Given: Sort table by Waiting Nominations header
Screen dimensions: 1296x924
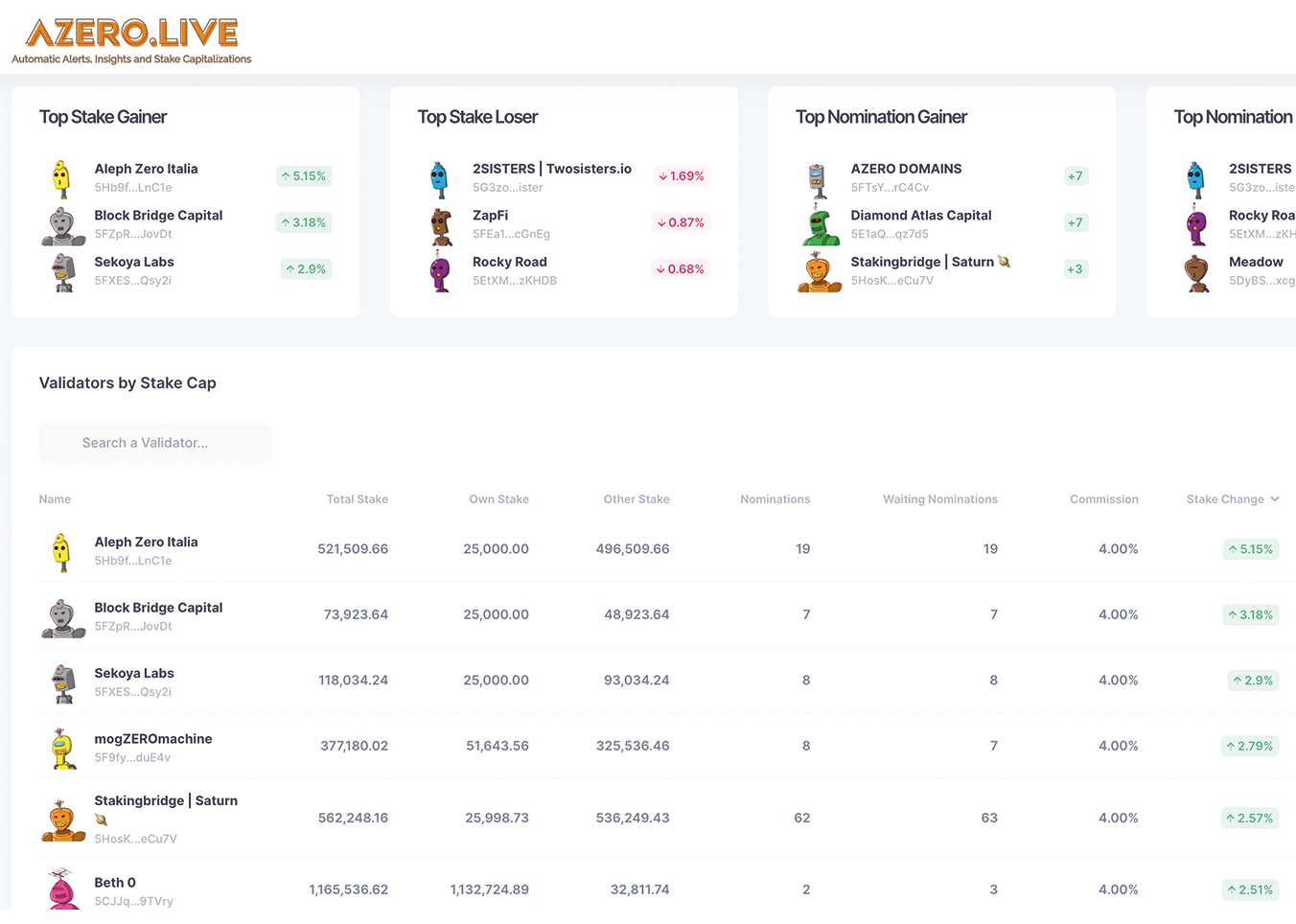Looking at the screenshot, I should pyautogui.click(x=939, y=499).
